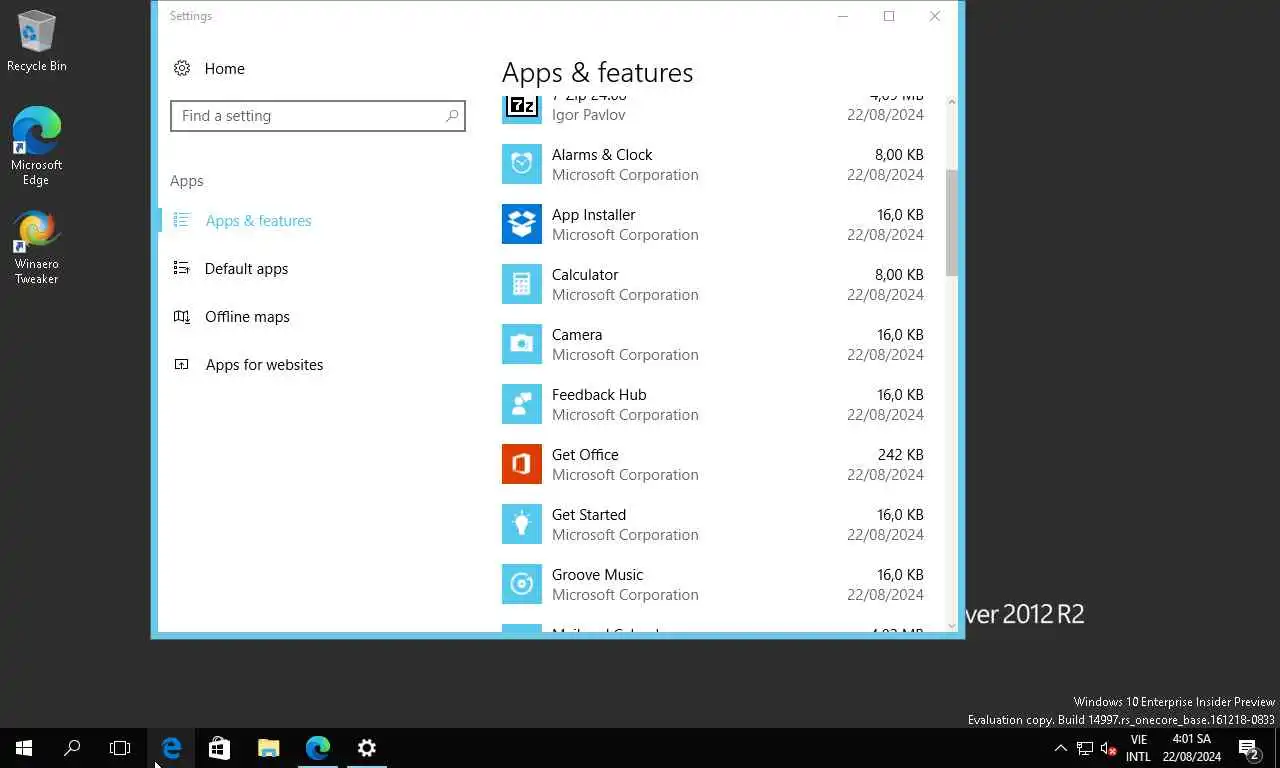This screenshot has width=1280, height=768.
Task: Click the volume speaker tray icon
Action: tap(1109, 748)
